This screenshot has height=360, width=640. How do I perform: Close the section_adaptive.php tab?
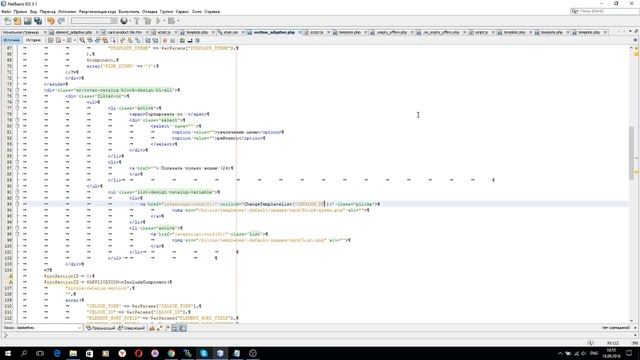[x=300, y=32]
